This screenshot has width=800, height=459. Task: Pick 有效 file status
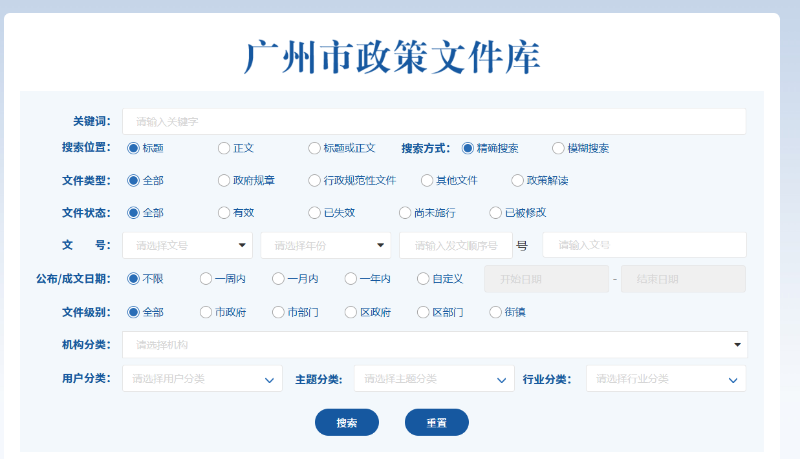pos(224,213)
